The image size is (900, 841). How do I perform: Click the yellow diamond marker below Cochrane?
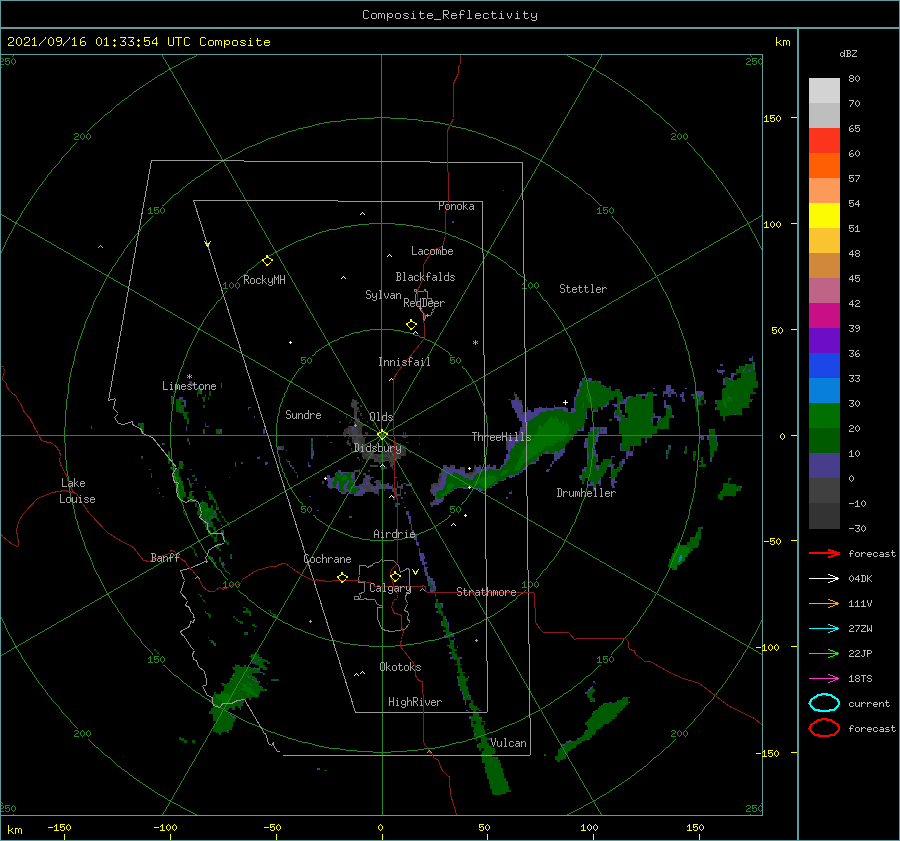pyautogui.click(x=342, y=577)
